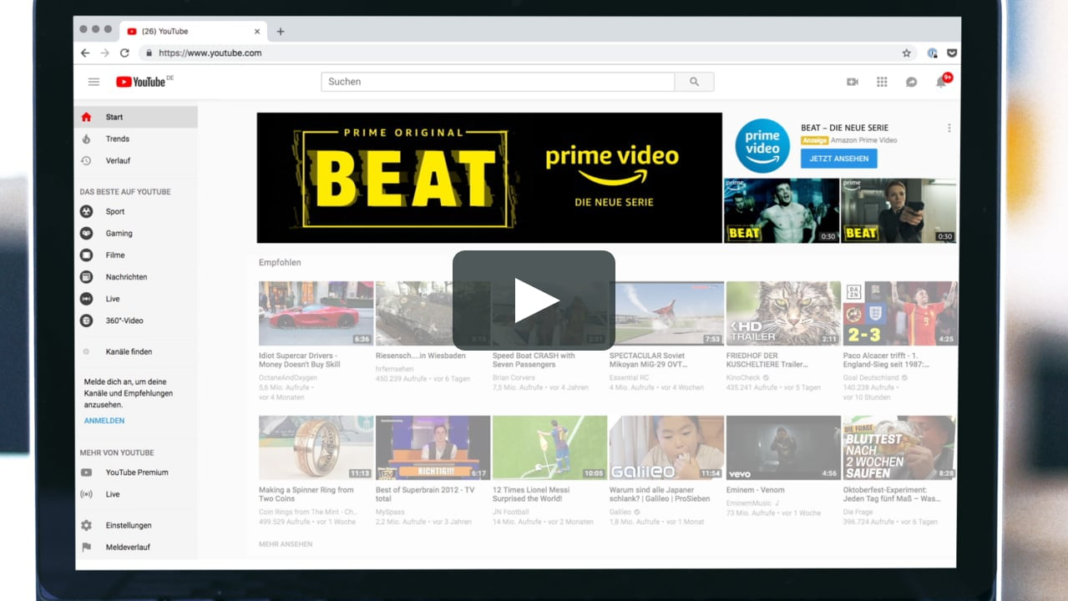Click the Riesensch... in Wiesbaden title

tap(420, 356)
